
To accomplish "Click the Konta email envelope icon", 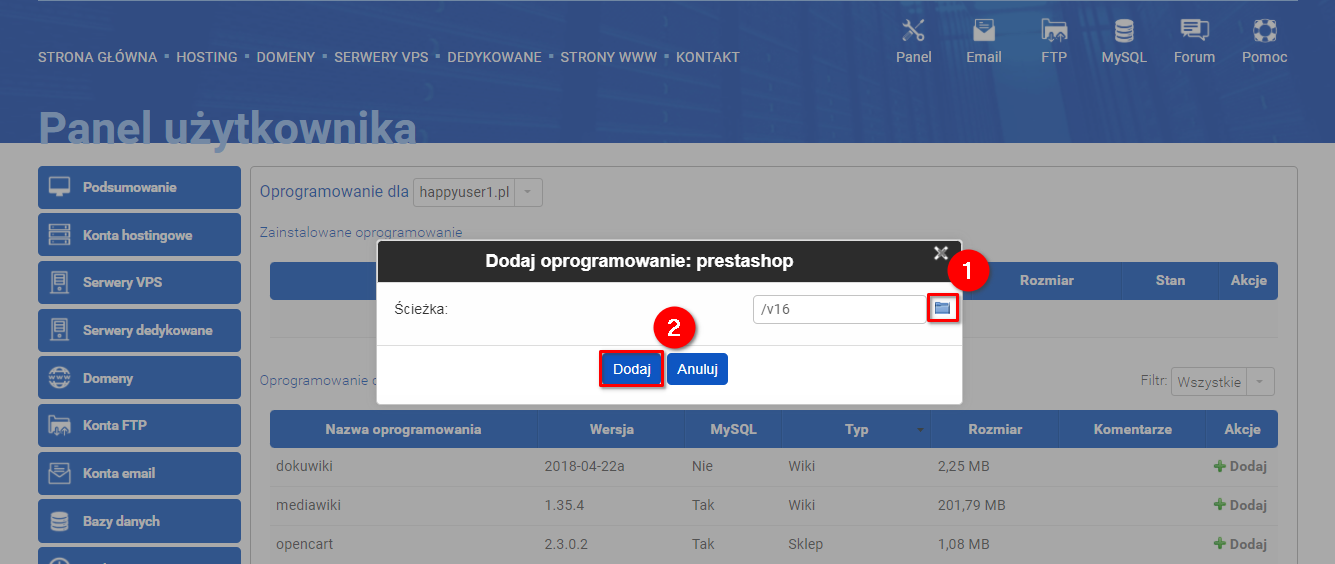I will click(60, 473).
